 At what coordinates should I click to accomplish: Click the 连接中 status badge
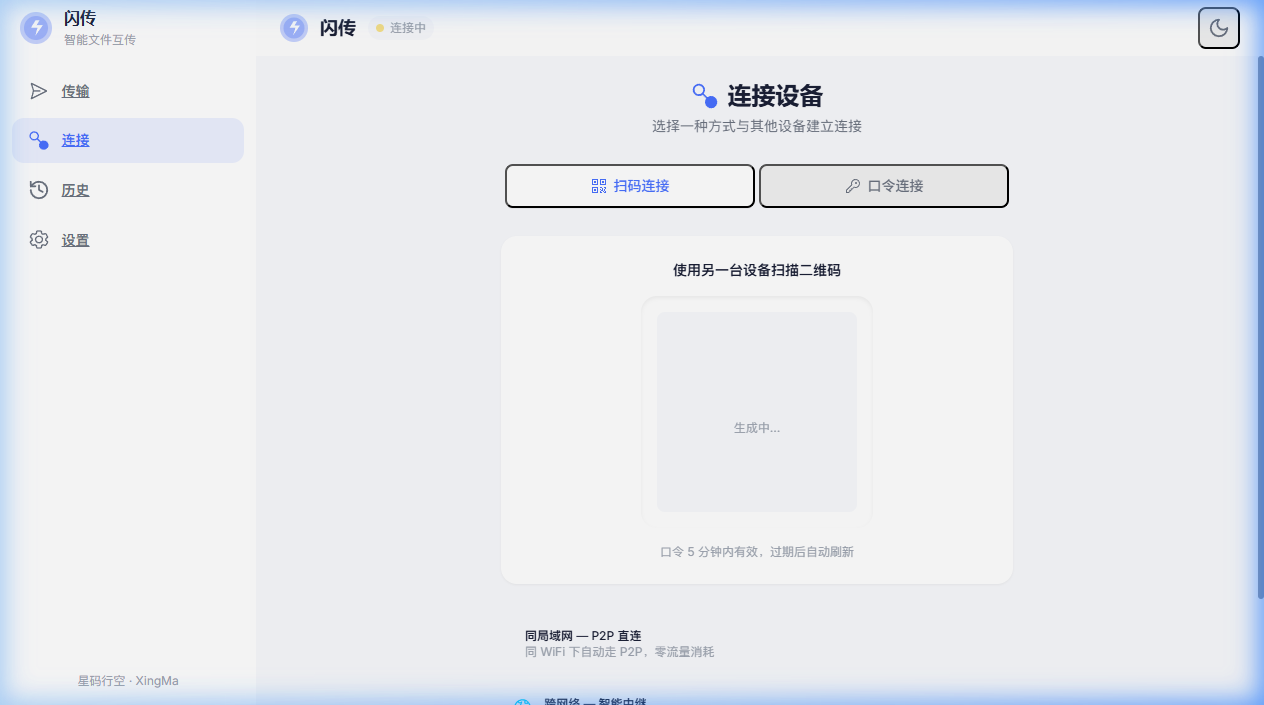[x=401, y=28]
